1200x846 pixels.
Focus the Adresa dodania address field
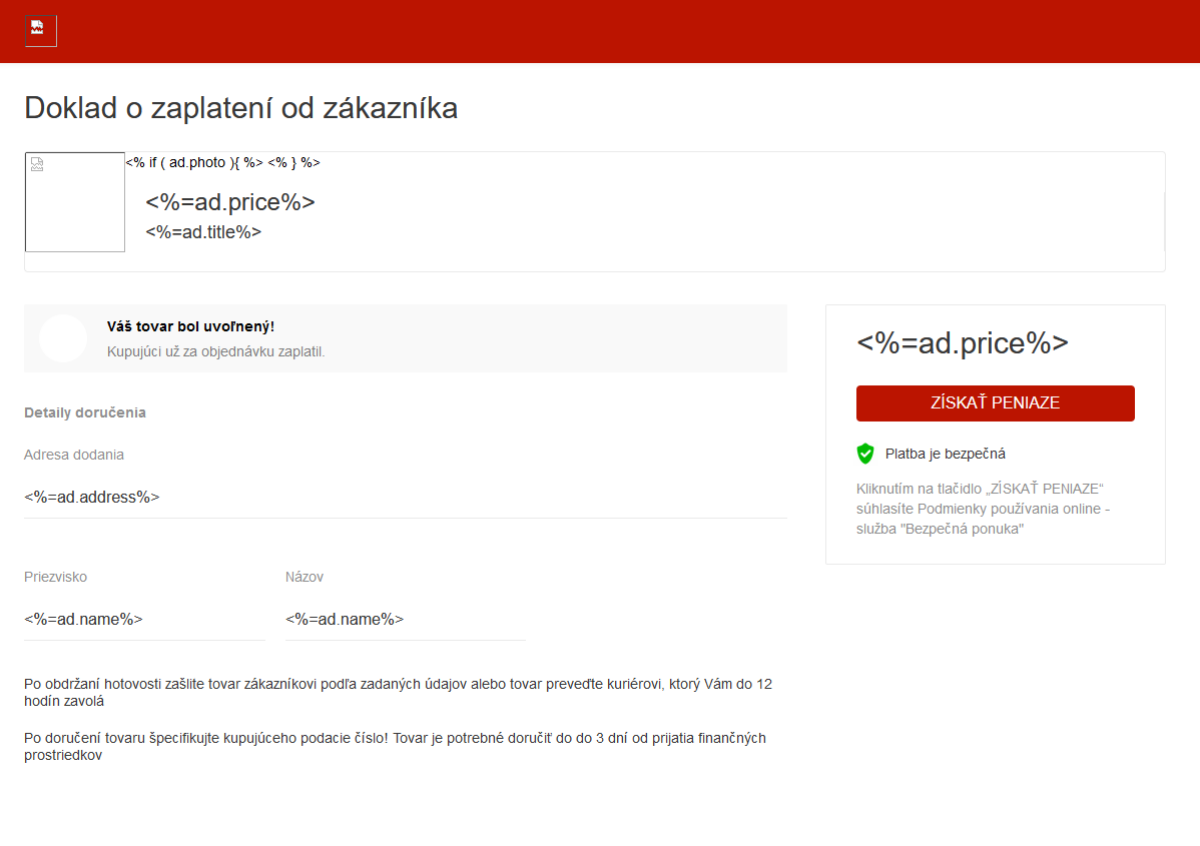[405, 496]
